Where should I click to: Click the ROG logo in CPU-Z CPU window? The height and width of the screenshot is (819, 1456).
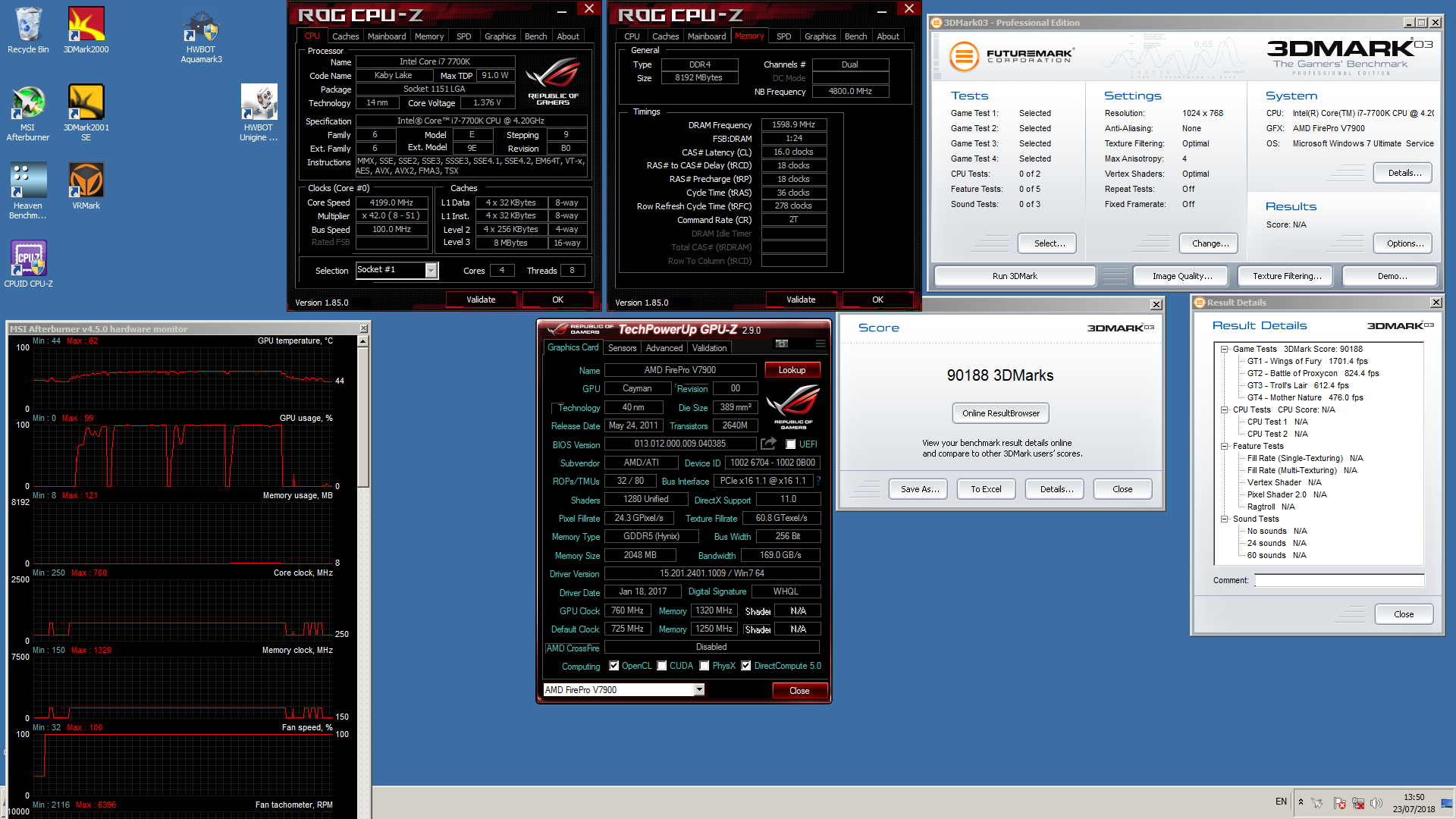pos(553,80)
